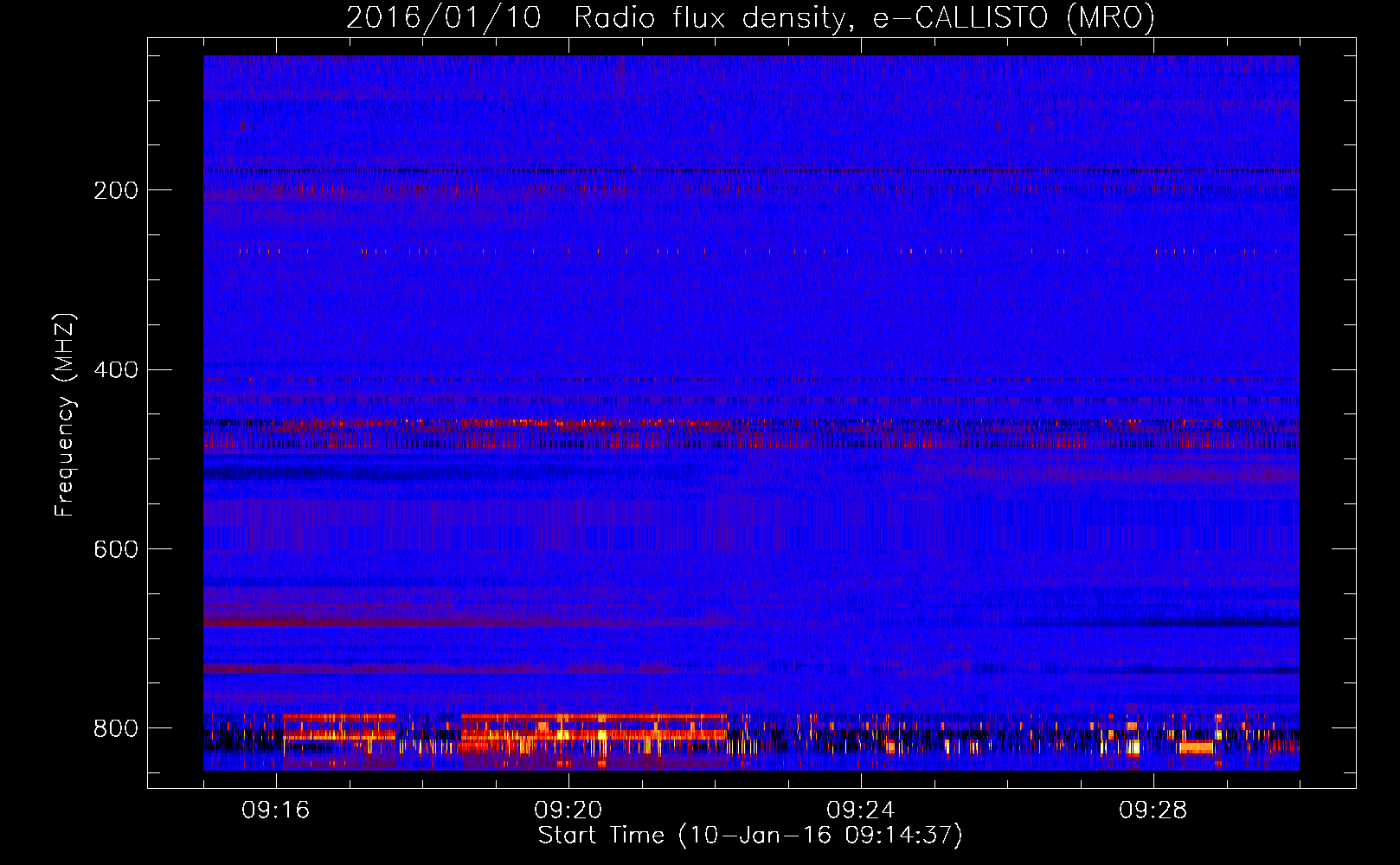Click the 800 frequency tick label
1400x865 pixels.
coord(116,728)
